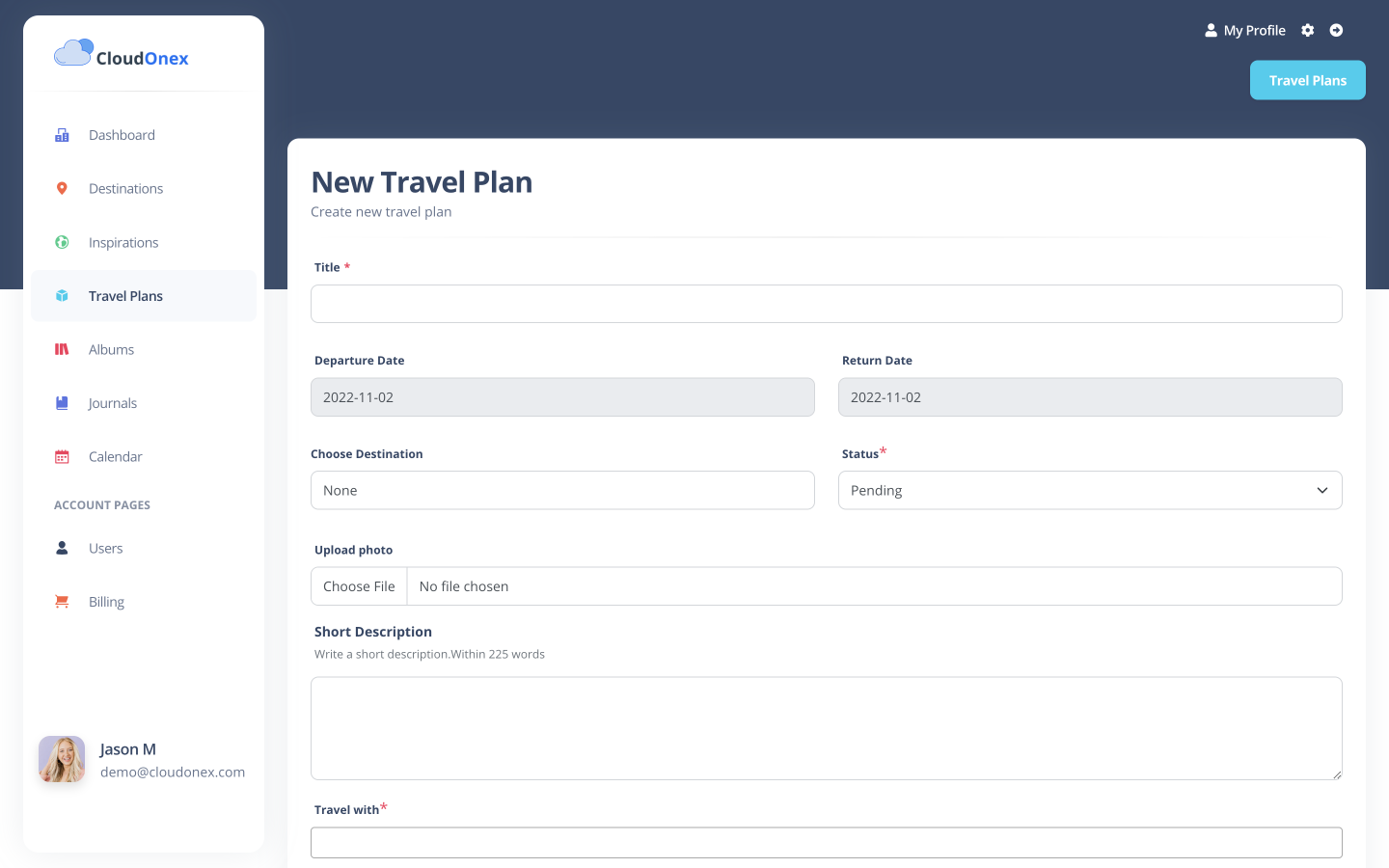Click inside the Title input field

[826, 303]
